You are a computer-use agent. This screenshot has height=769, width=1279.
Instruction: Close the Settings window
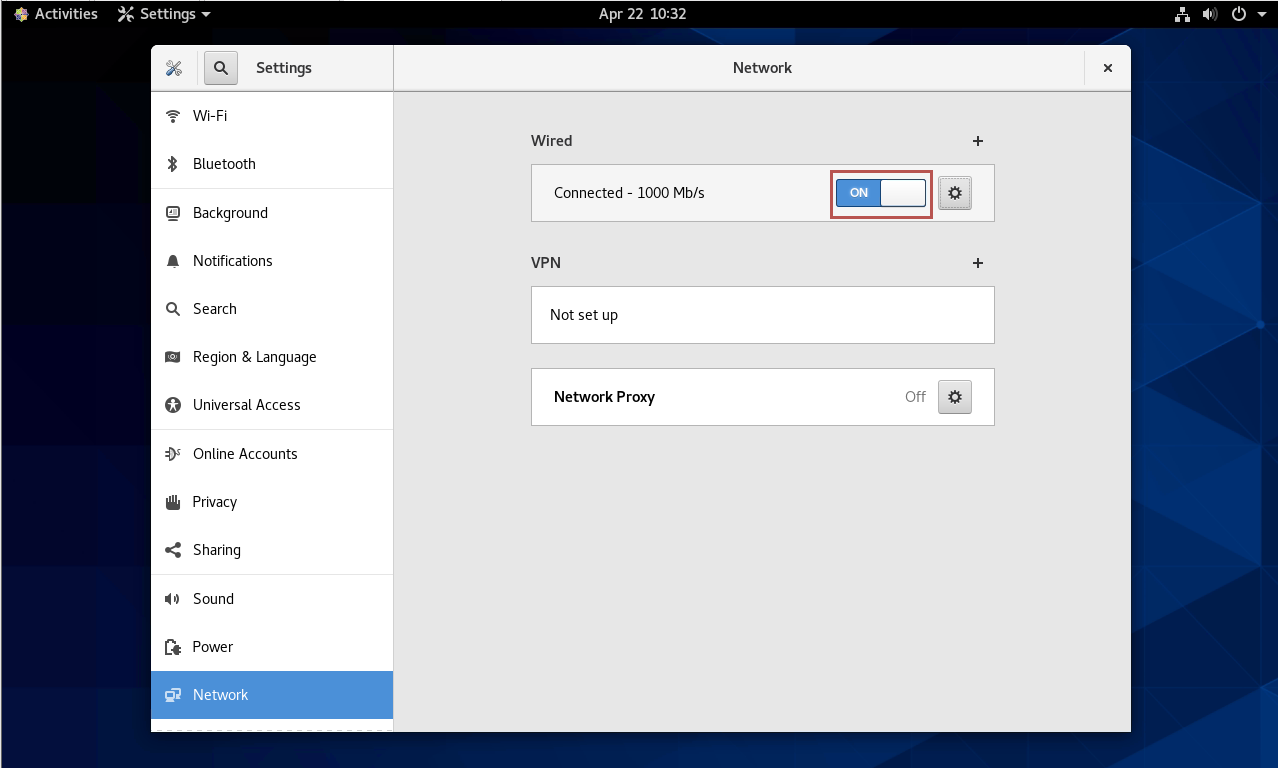[1108, 68]
